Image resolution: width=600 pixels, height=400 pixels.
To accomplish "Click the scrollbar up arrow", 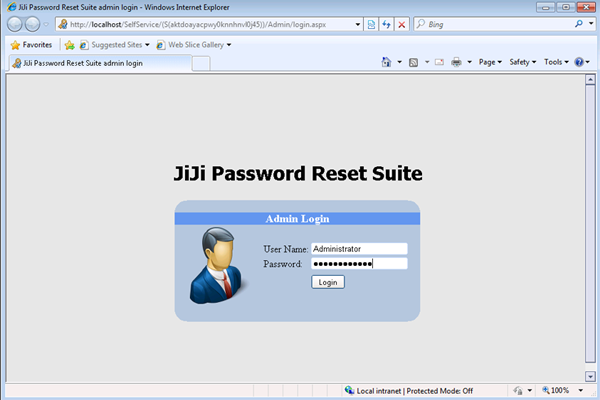I will [x=590, y=80].
